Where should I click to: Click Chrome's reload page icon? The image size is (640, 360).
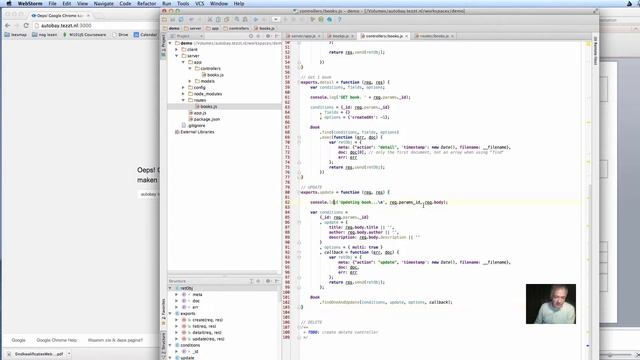tap(26, 25)
